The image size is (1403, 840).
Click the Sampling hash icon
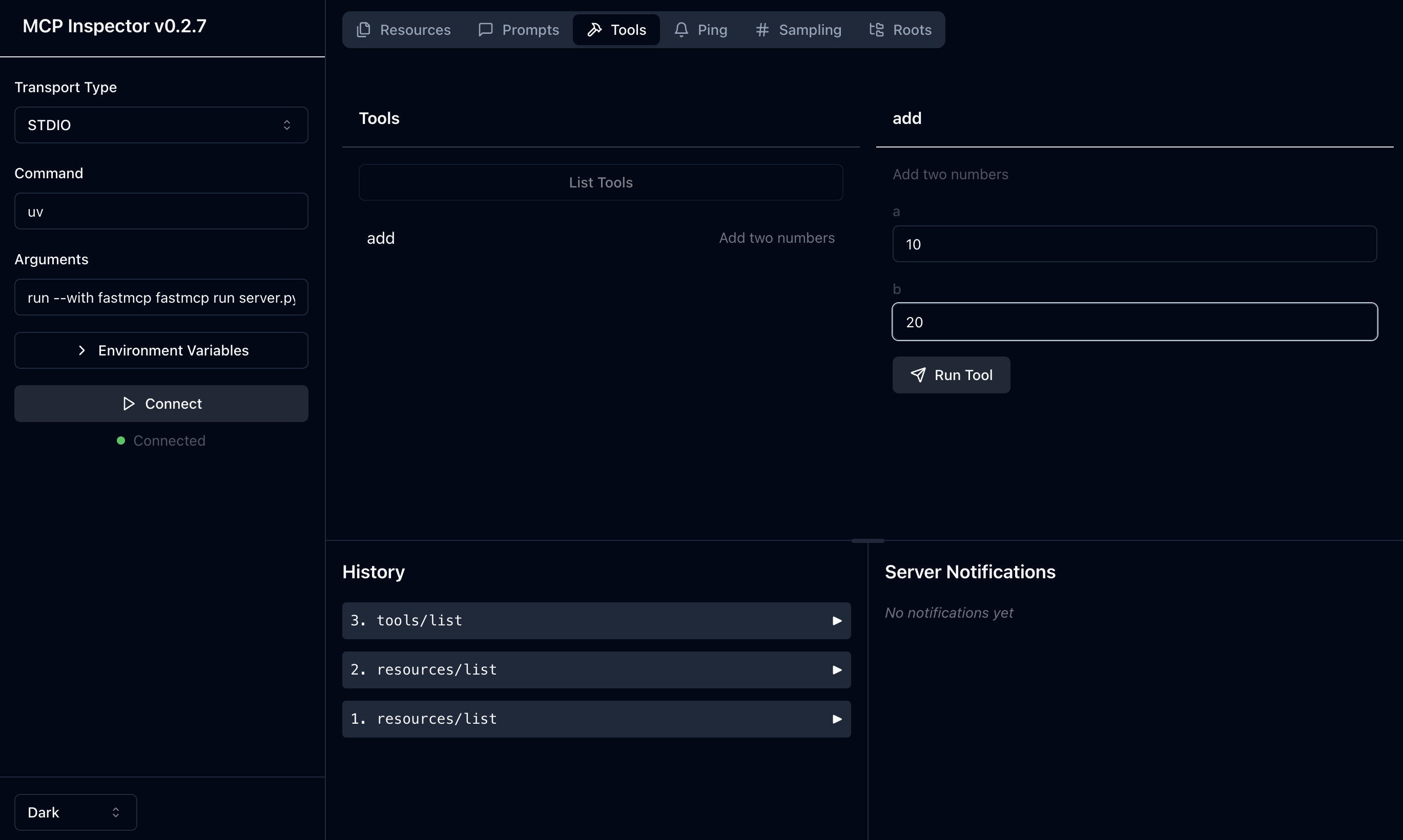[762, 29]
